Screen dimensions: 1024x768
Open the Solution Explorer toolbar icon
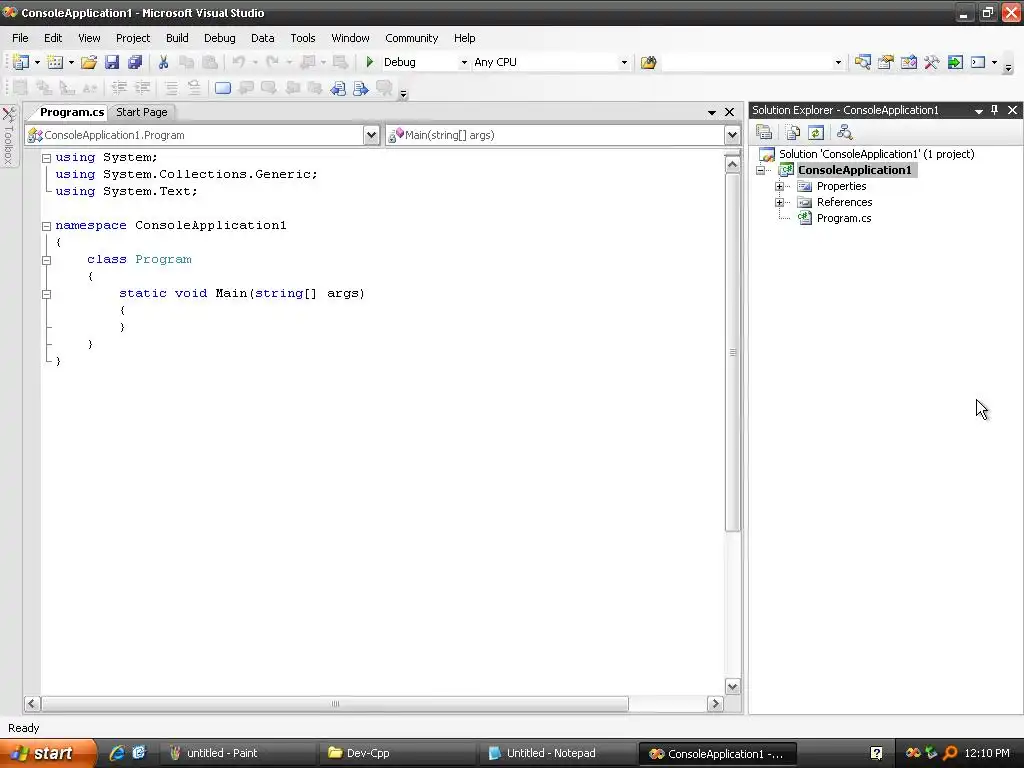(x=863, y=62)
